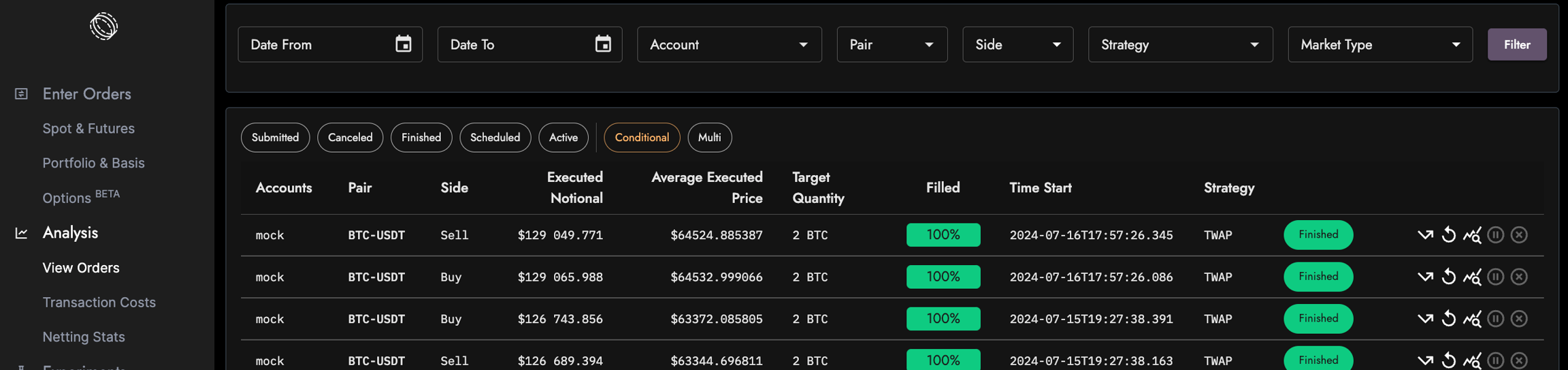Viewport: 1568px width, 370px height.
Task: Click the Finished status badge on the first row
Action: tap(1318, 235)
